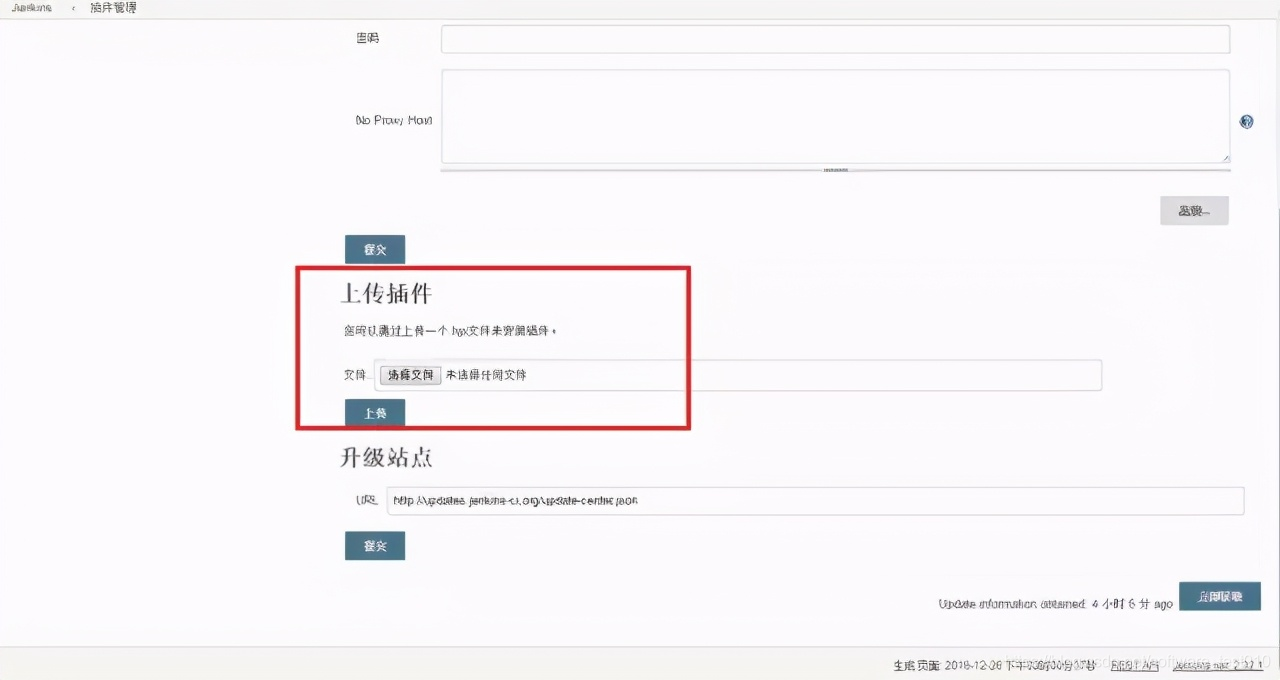Click the 密码 password input field
This screenshot has height=680, width=1280.
tap(835, 38)
